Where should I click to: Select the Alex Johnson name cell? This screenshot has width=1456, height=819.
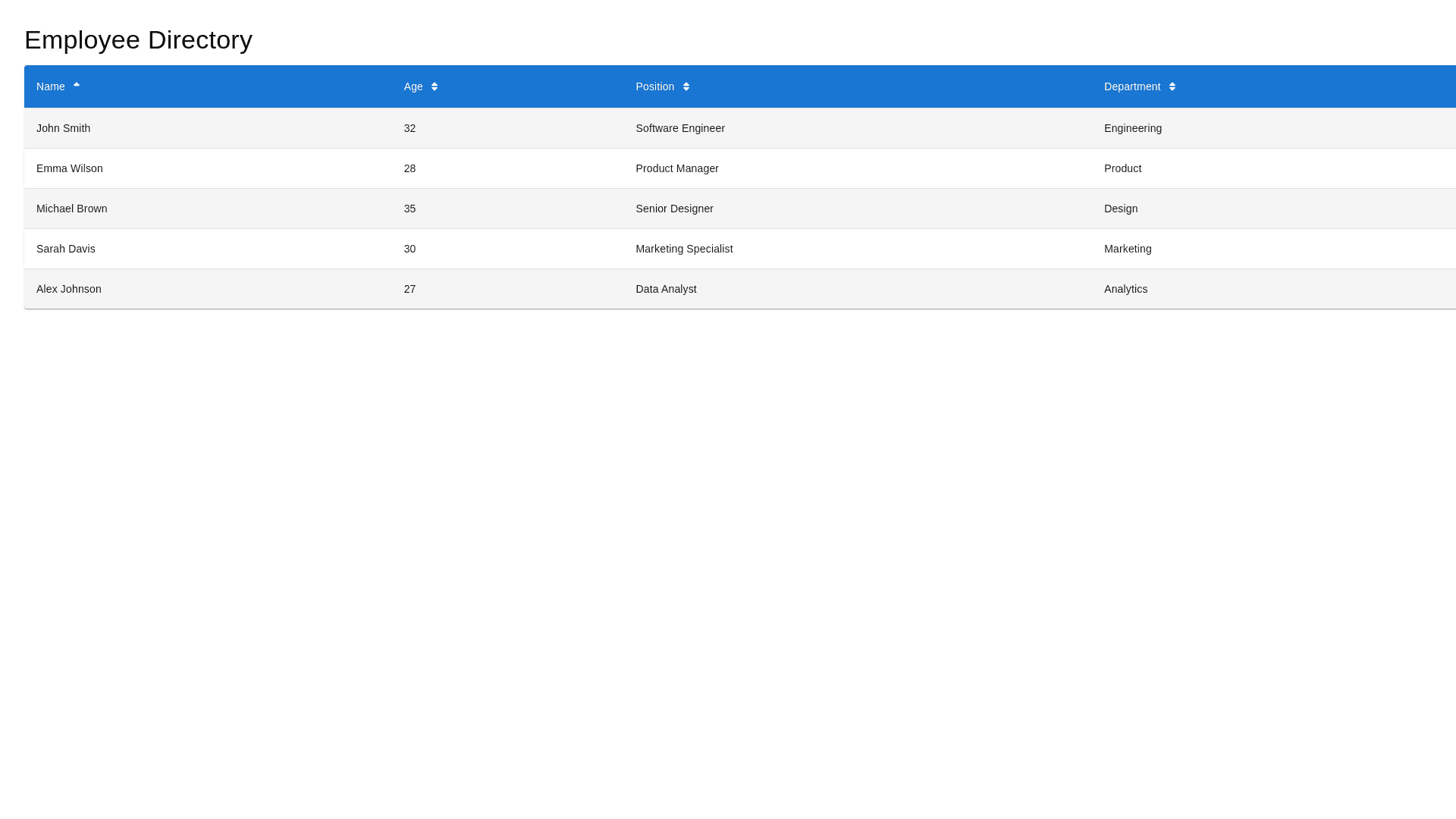coord(69,289)
